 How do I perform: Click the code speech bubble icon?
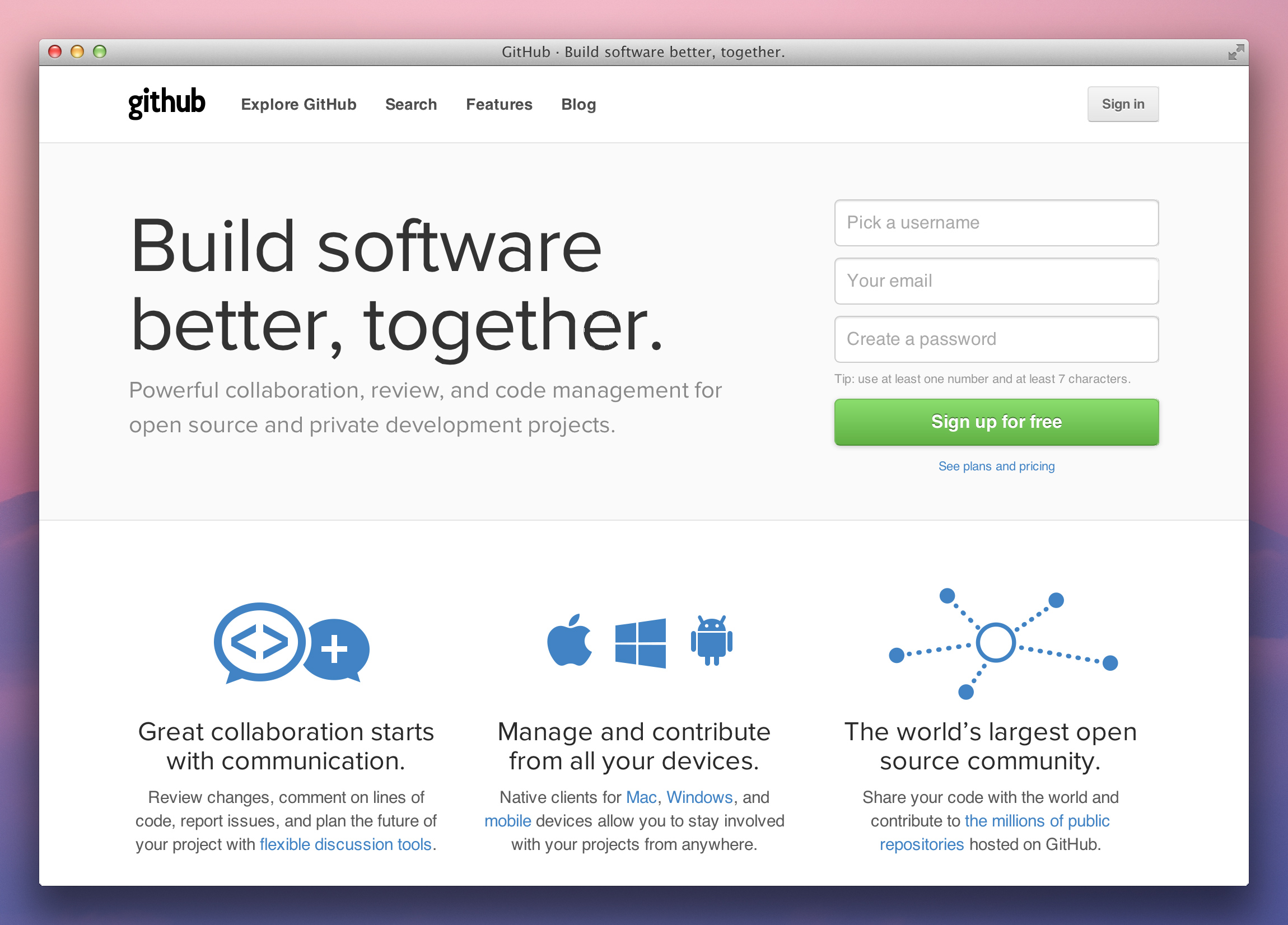pyautogui.click(x=259, y=642)
